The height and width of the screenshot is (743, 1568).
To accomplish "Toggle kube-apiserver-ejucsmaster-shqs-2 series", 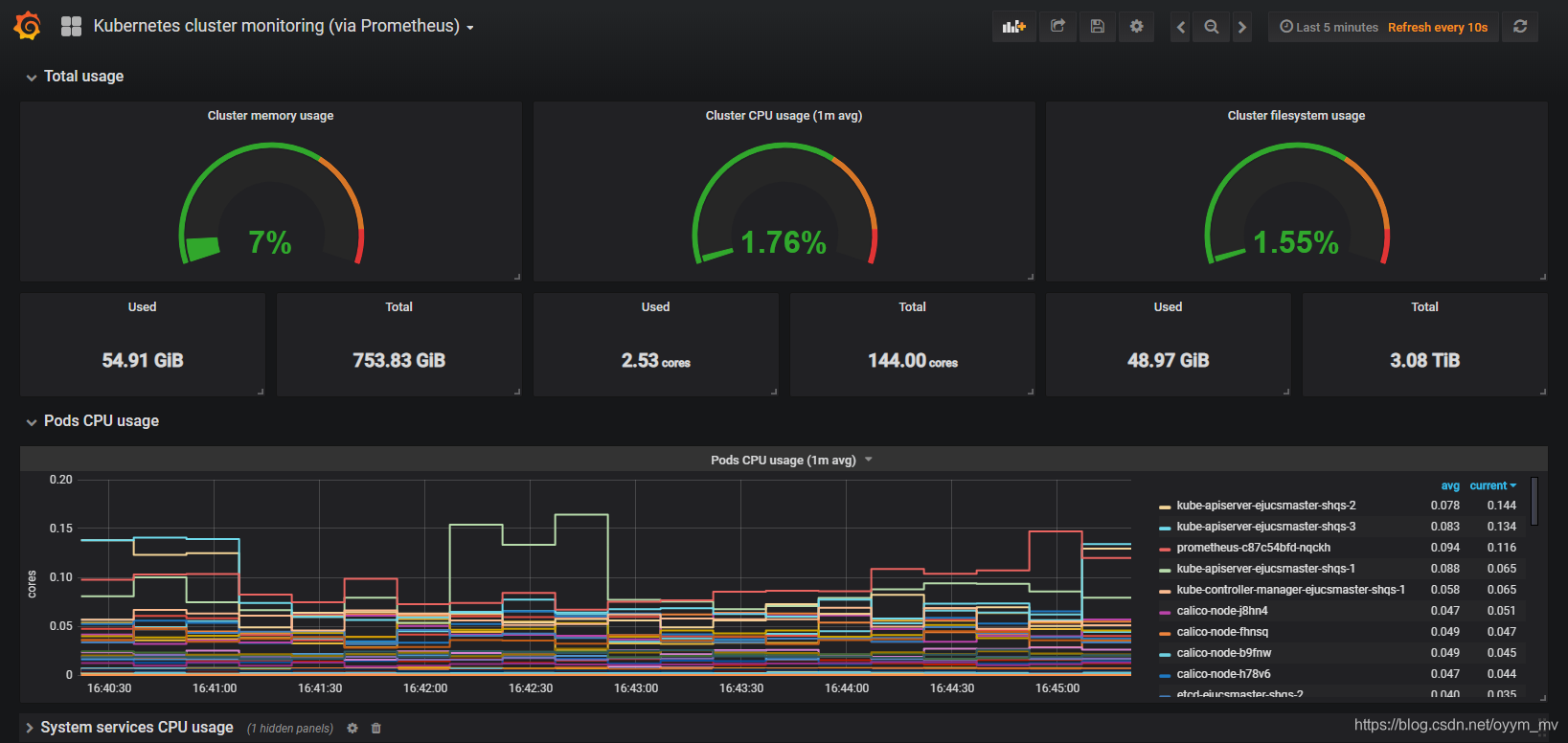I will click(x=1265, y=506).
